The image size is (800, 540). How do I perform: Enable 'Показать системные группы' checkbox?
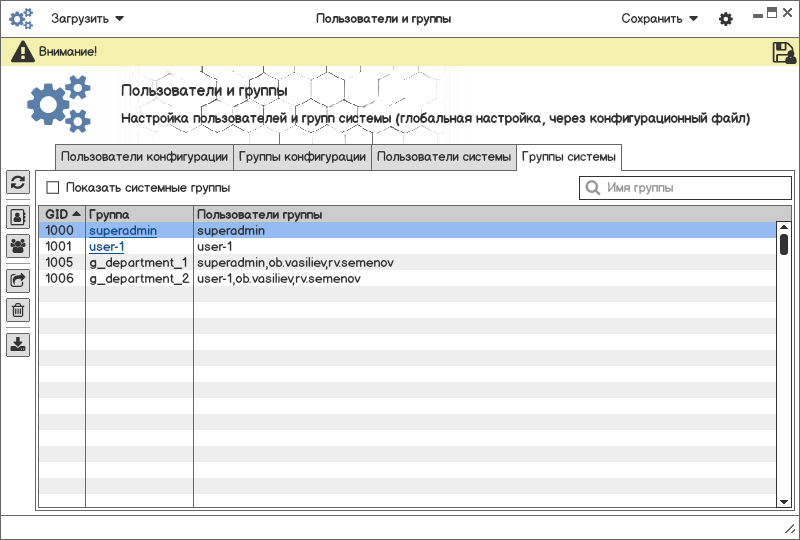coord(53,187)
